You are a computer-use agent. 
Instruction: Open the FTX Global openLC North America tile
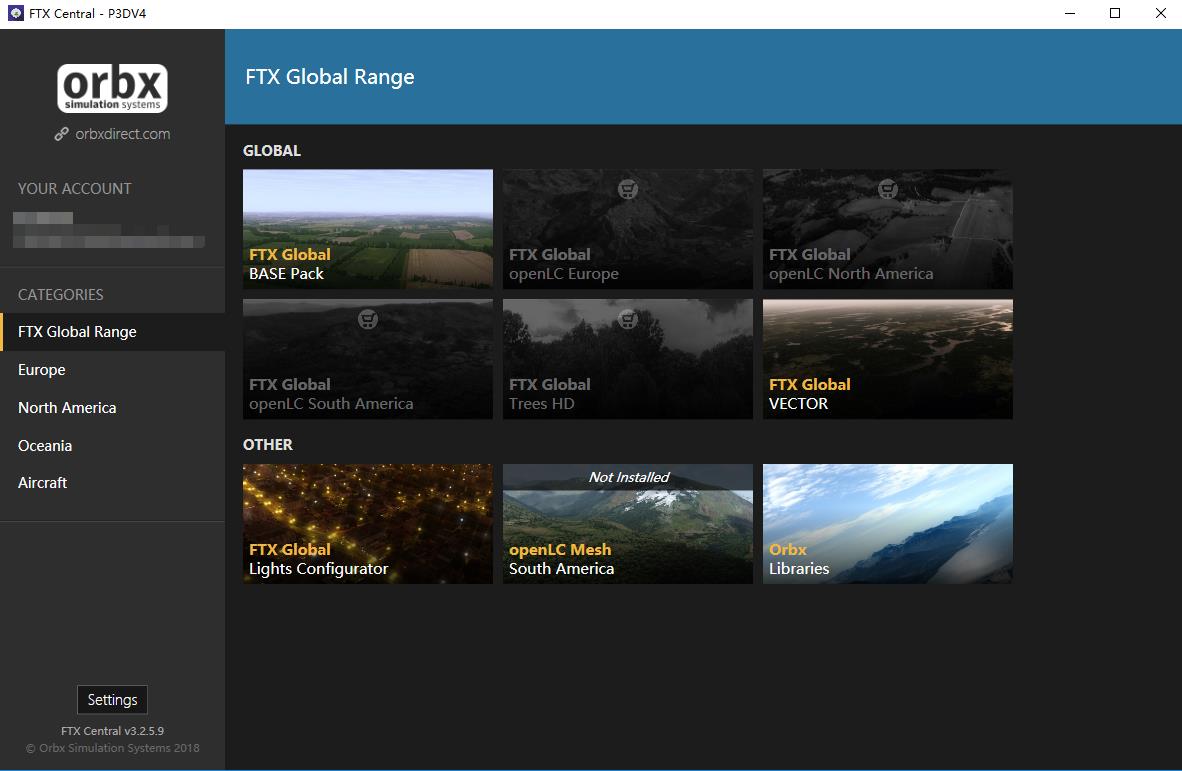(888, 229)
